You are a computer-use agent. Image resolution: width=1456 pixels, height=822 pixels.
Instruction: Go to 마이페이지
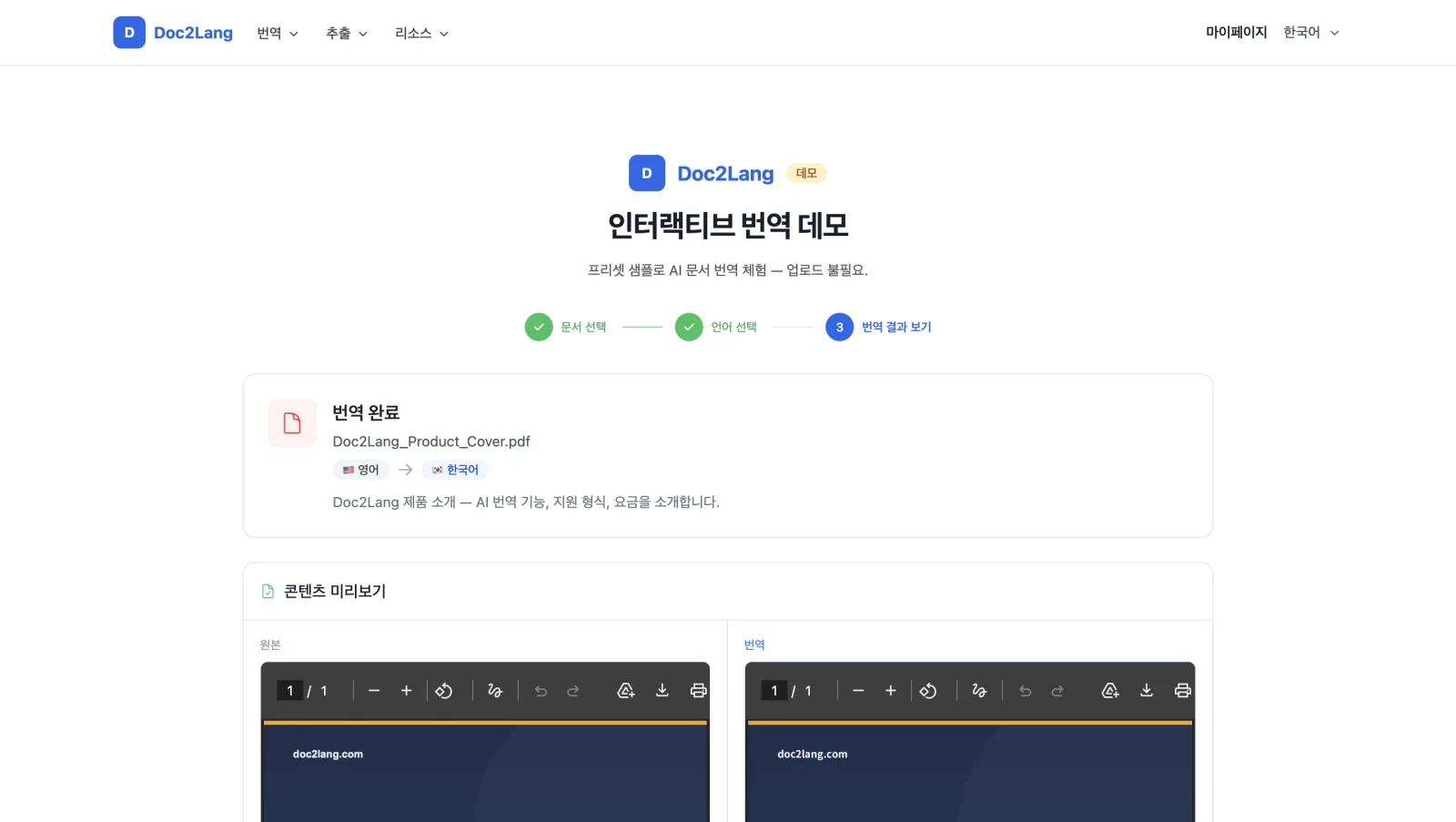[1236, 32]
